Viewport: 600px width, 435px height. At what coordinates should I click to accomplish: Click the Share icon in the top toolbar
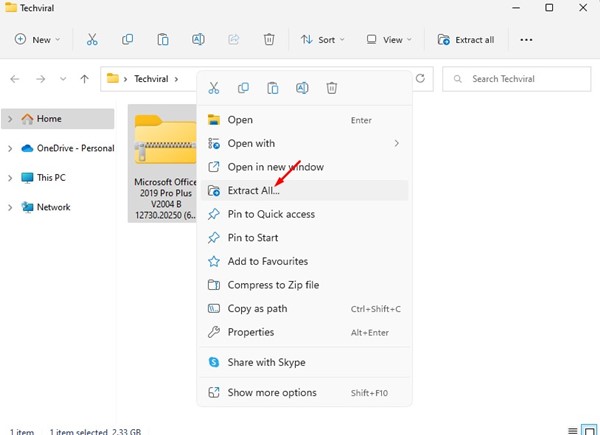233,39
